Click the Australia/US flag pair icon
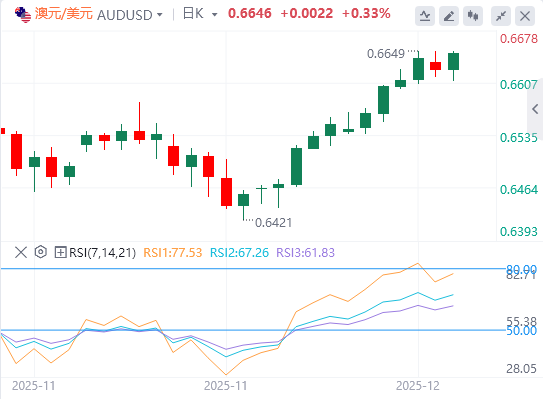Screen dimensions: 543x399 point(23,15)
